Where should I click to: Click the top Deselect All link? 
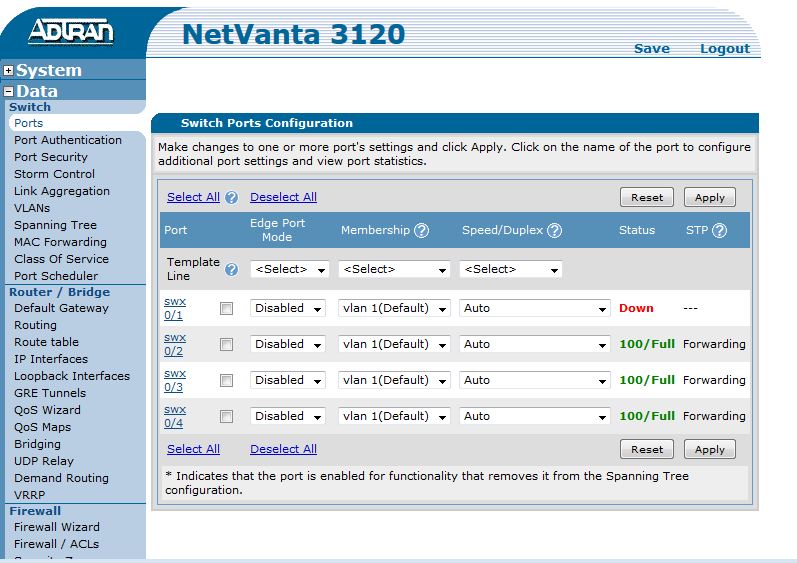tap(283, 197)
